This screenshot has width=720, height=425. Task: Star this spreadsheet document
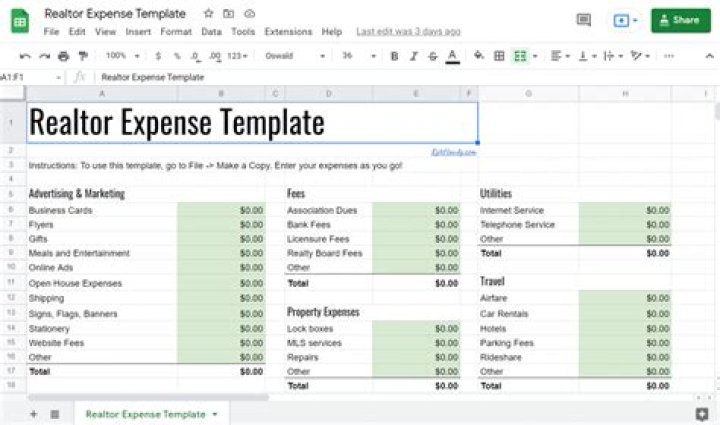click(208, 14)
